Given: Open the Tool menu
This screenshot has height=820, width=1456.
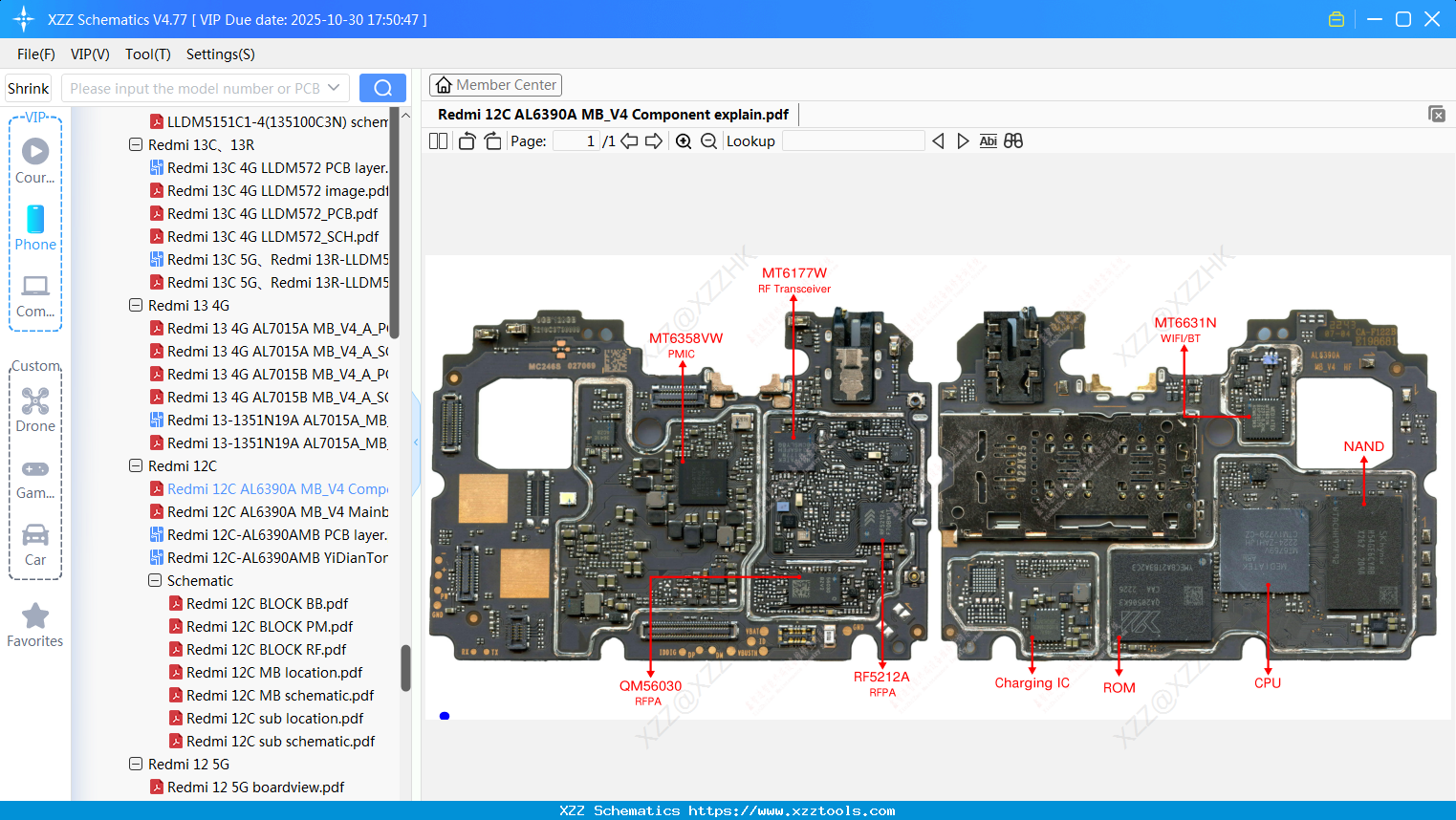Looking at the screenshot, I should pyautogui.click(x=147, y=54).
